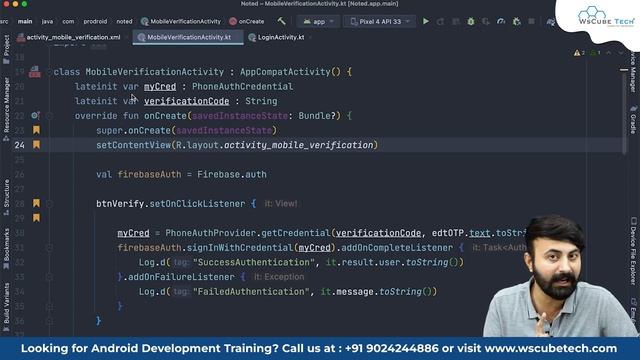Click the Apply Code Changes icon
640x360 pixels.
point(456,21)
